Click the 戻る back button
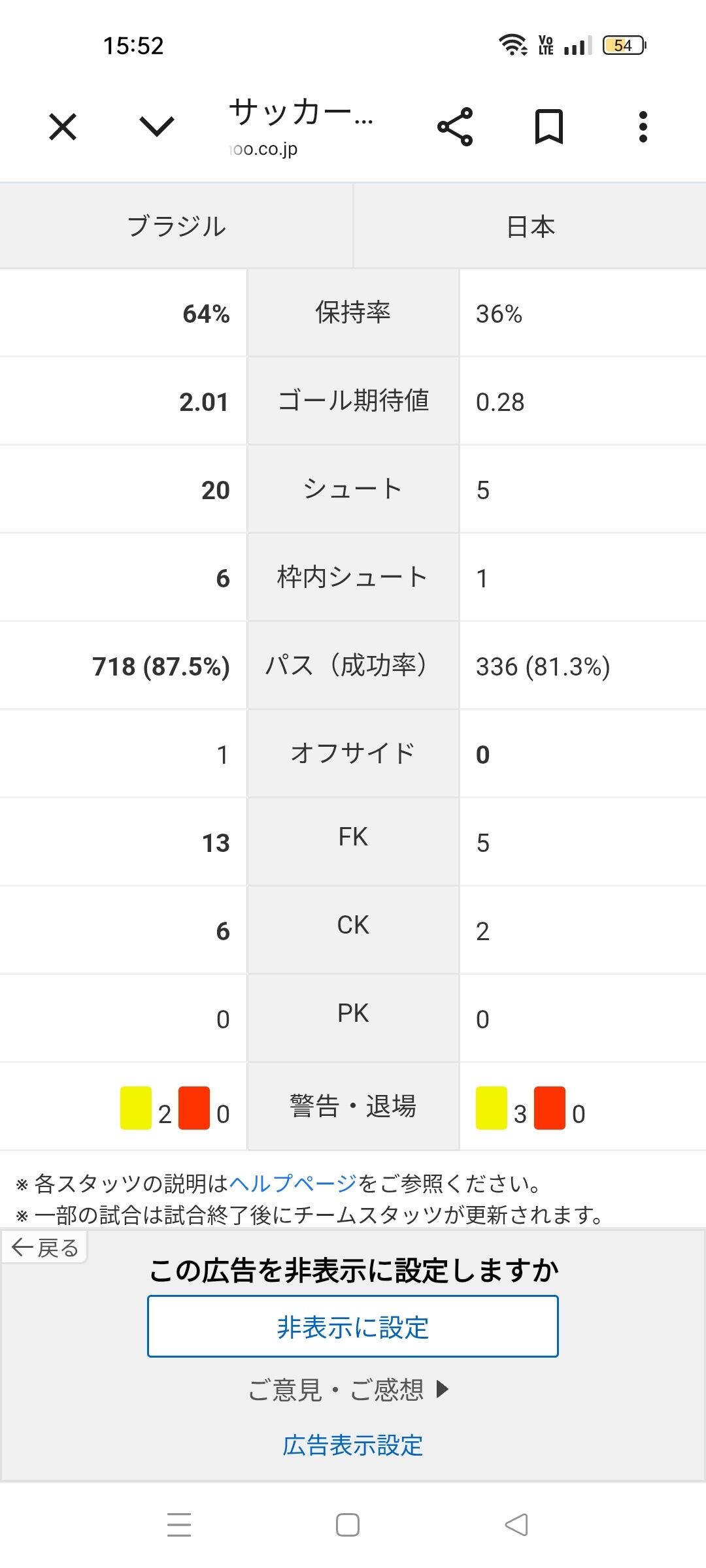706x1568 pixels. 44,1248
